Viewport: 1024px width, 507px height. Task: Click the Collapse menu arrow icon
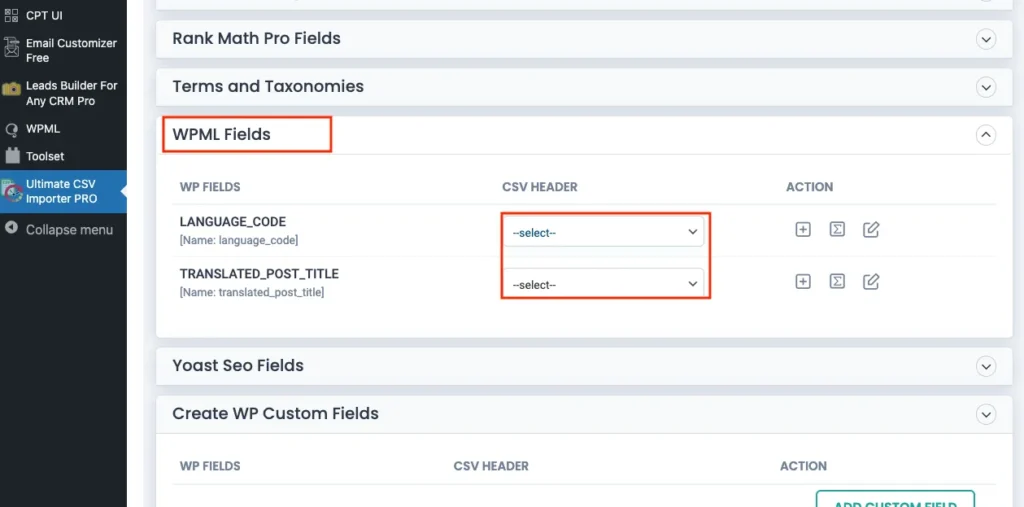[12, 229]
